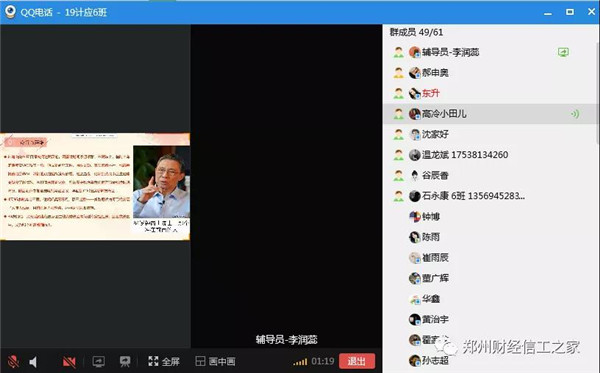The height and width of the screenshot is (373, 600).
Task: Click the signal strength bars icon
Action: tap(300, 362)
